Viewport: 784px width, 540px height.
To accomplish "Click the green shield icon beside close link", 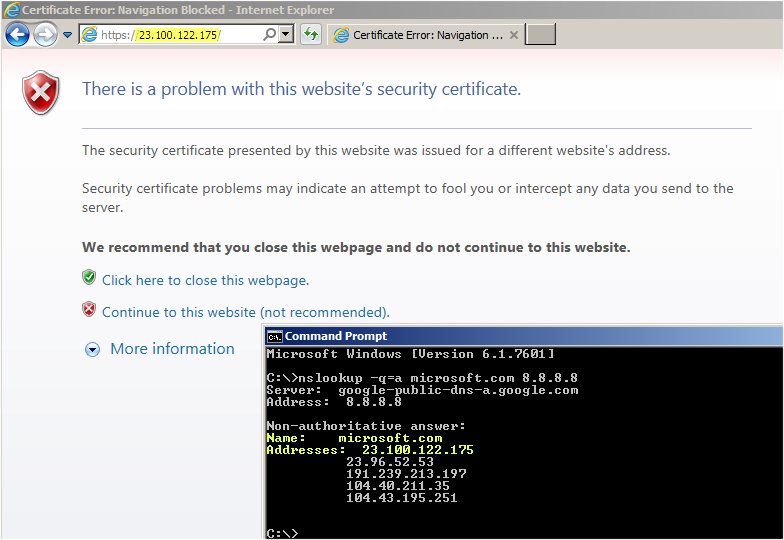I will point(89,277).
